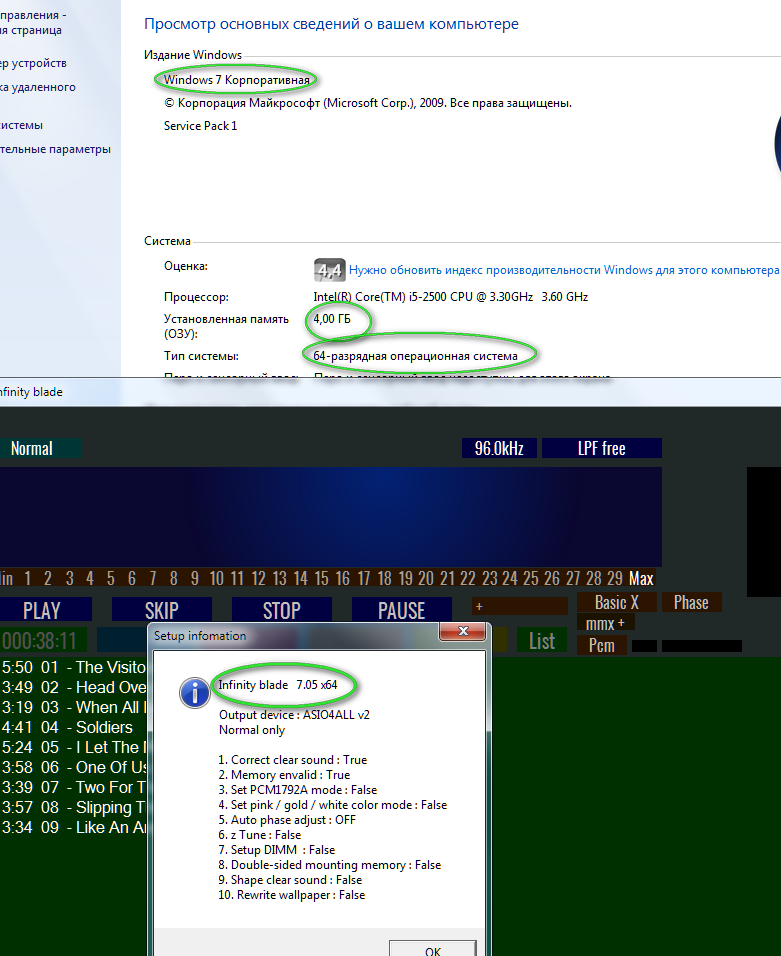
Task: Click OK in the Setup infomation dialog
Action: point(433,950)
